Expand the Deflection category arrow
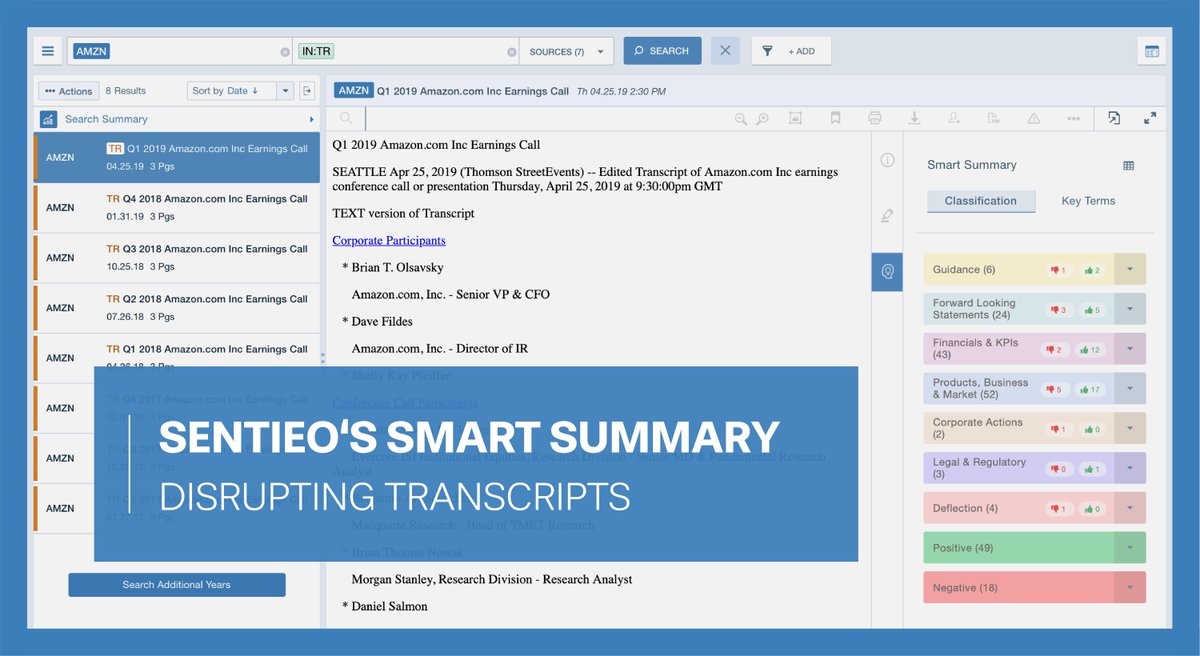This screenshot has height=656, width=1200. (x=1129, y=508)
